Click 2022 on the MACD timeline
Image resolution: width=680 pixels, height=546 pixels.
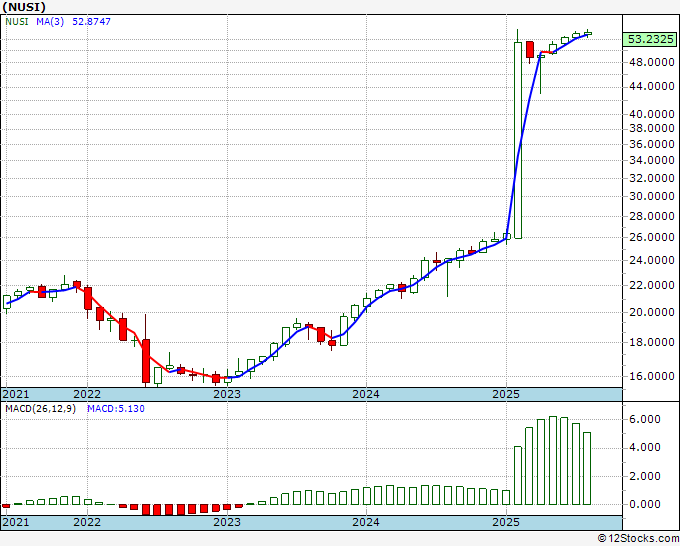coord(87,522)
